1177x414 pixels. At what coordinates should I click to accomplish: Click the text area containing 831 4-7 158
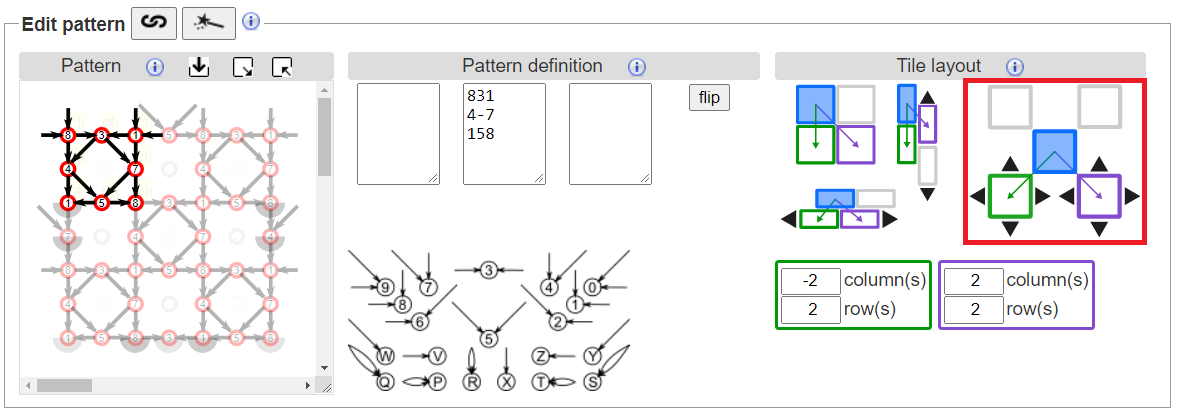point(504,133)
